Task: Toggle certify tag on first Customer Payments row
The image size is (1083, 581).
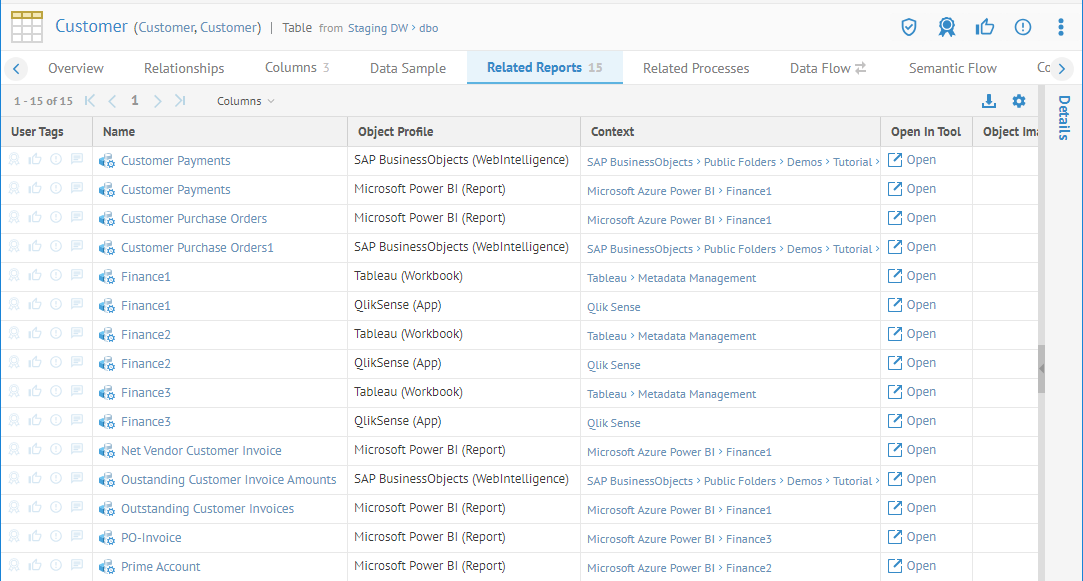Action: tap(14, 160)
